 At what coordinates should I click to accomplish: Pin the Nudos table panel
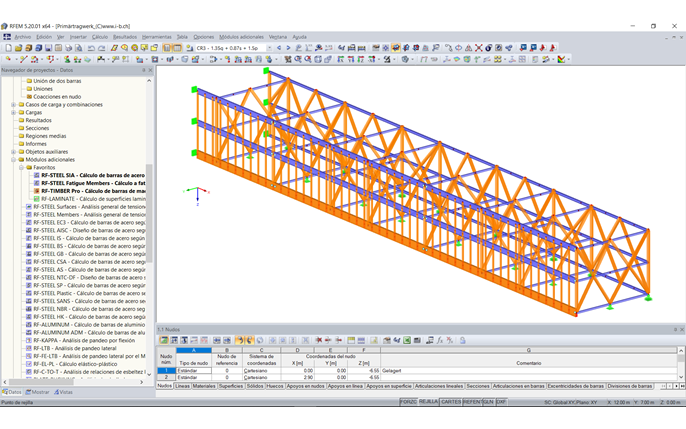pyautogui.click(x=675, y=329)
